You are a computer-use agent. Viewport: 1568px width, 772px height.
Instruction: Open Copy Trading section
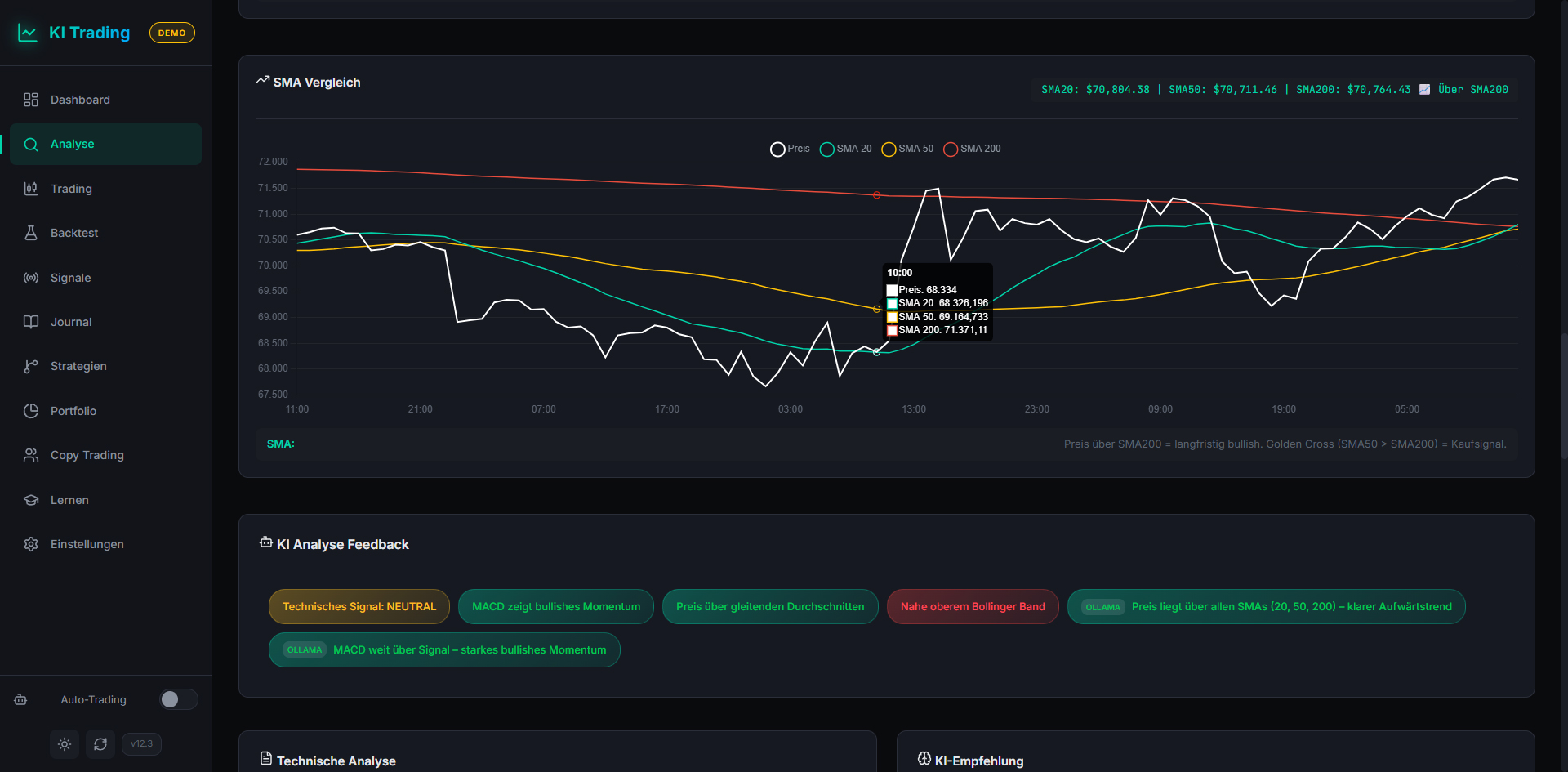click(87, 455)
